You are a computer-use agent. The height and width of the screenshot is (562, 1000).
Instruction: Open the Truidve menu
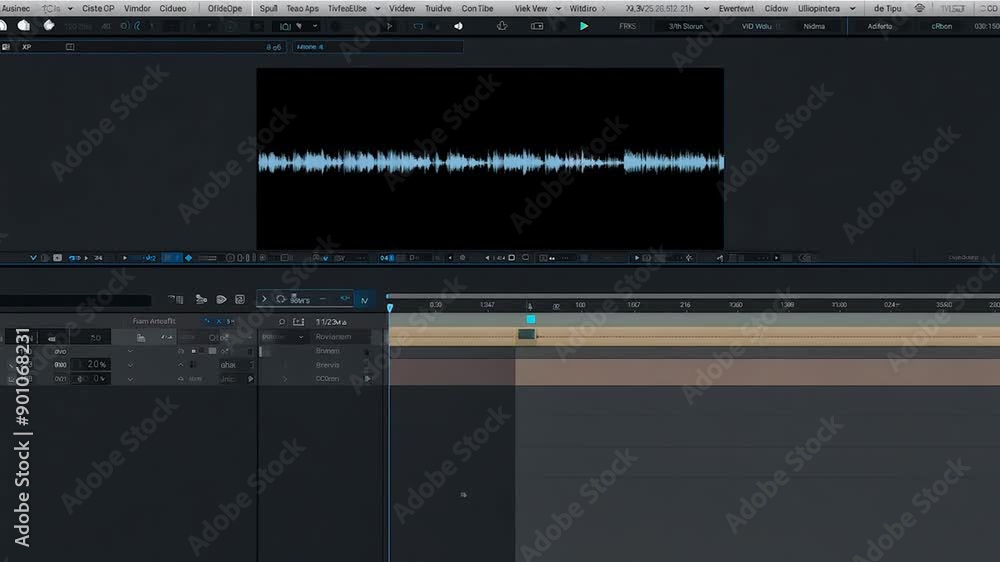coord(438,8)
